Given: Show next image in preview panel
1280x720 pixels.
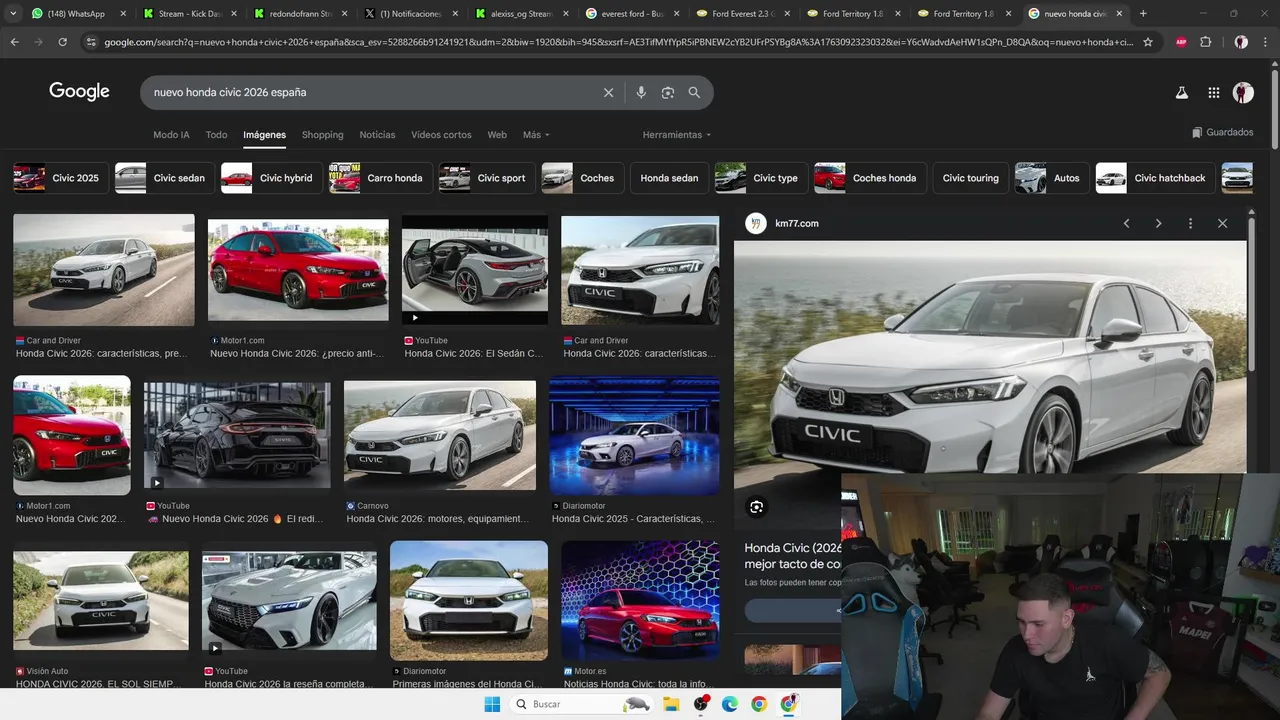Looking at the screenshot, I should (1158, 223).
